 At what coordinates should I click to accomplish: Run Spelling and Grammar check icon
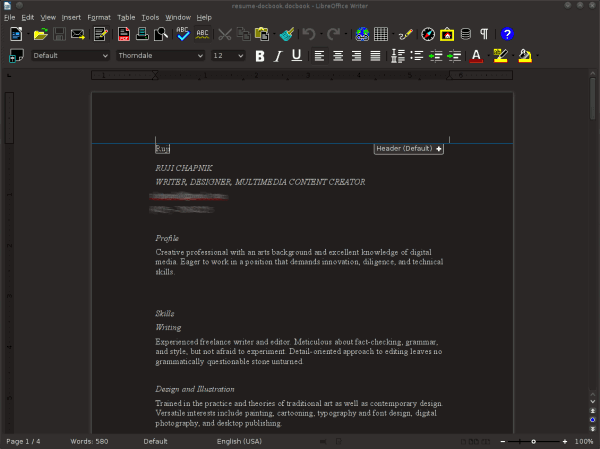[183, 34]
